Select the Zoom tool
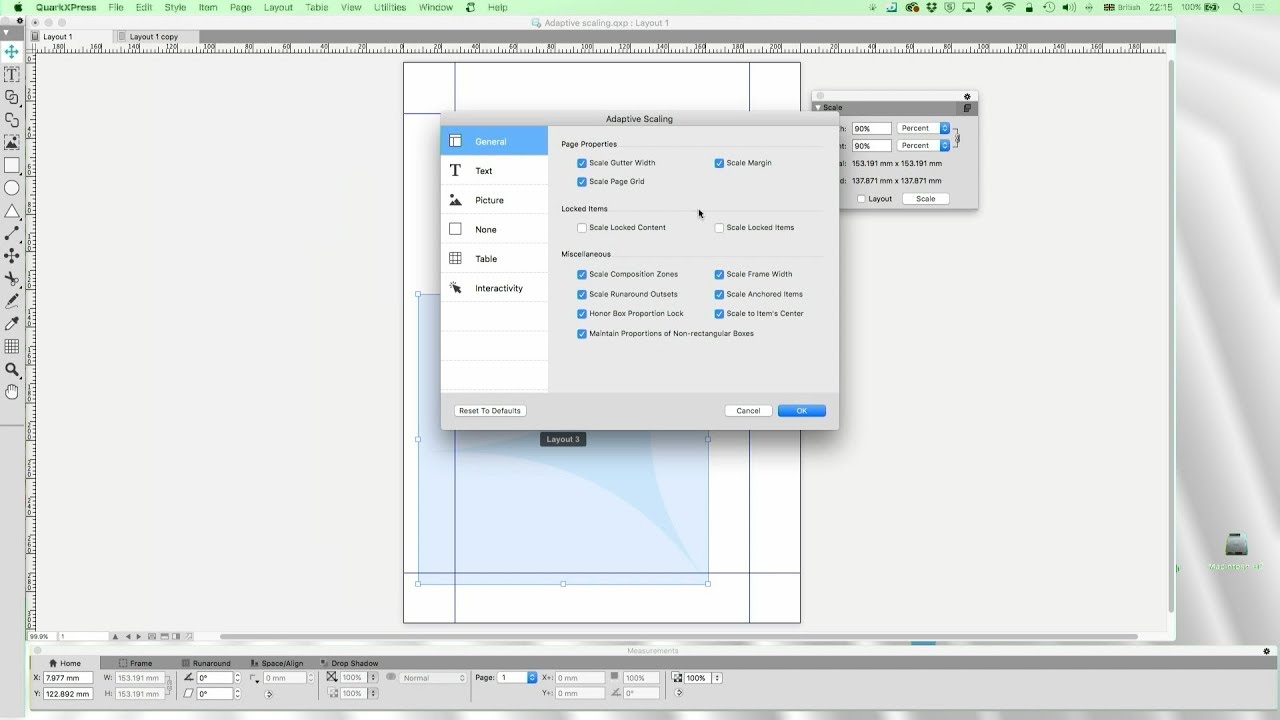This screenshot has height=720, width=1280. pyautogui.click(x=12, y=370)
